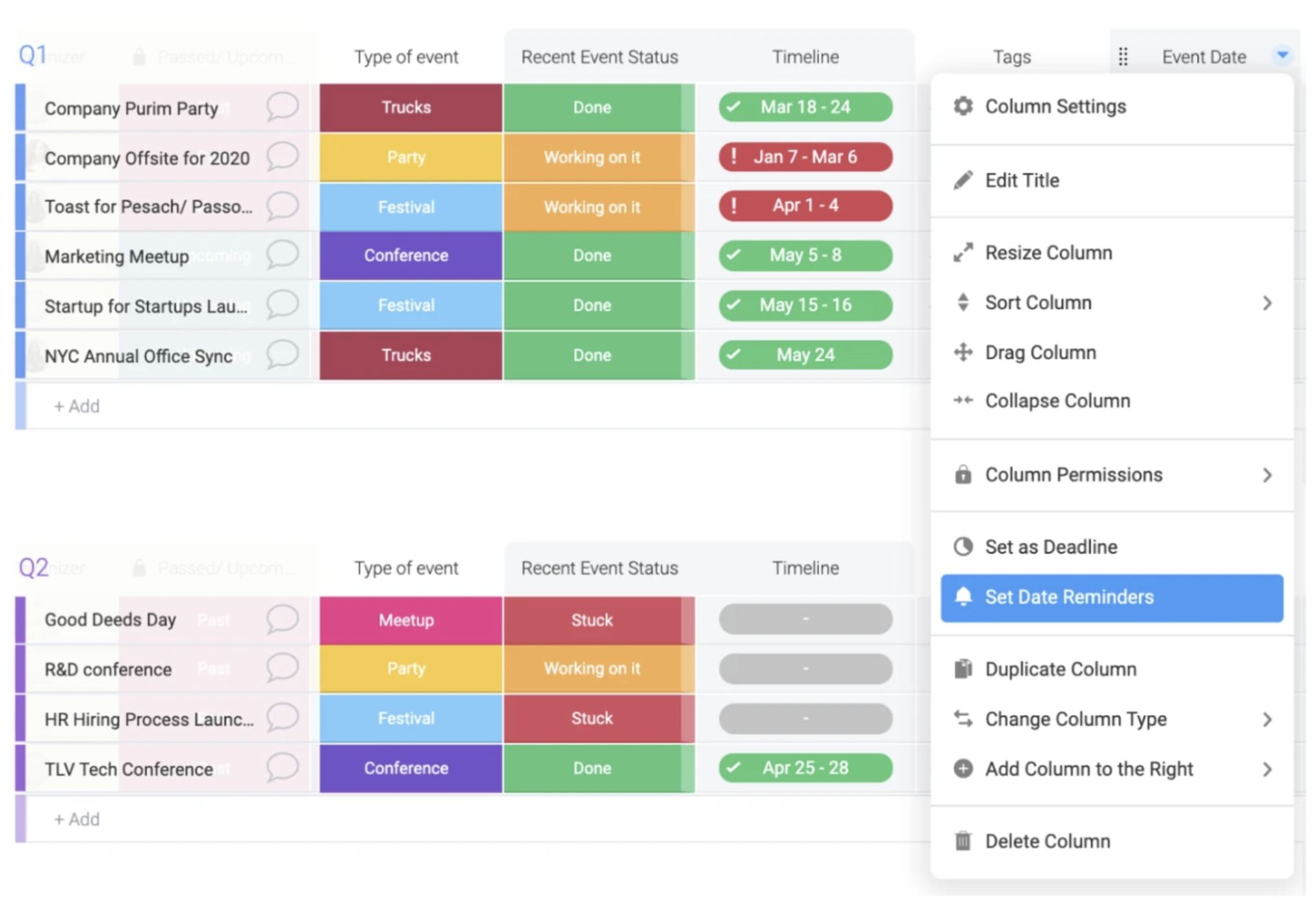The image size is (1316, 904).
Task: Click the Resize Column arrows icon
Action: [962, 253]
